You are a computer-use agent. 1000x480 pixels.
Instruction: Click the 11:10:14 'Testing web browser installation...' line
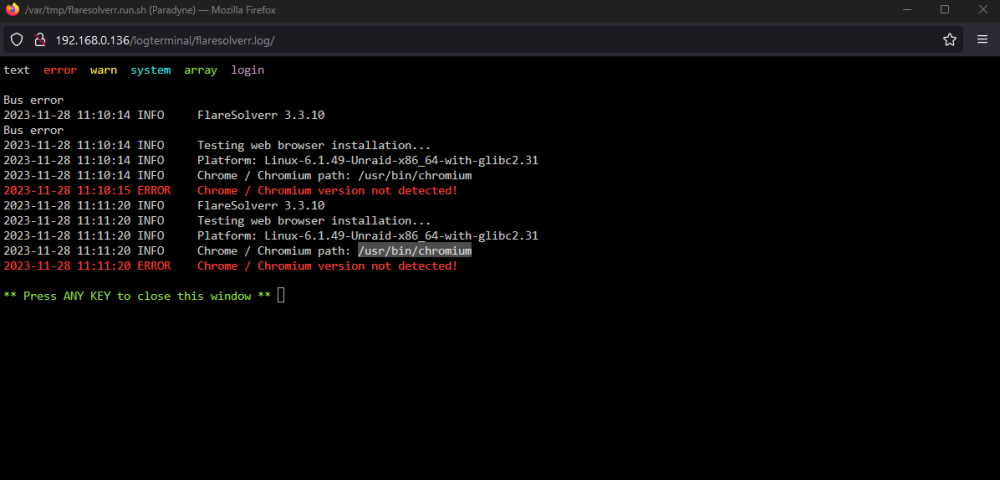[x=217, y=145]
